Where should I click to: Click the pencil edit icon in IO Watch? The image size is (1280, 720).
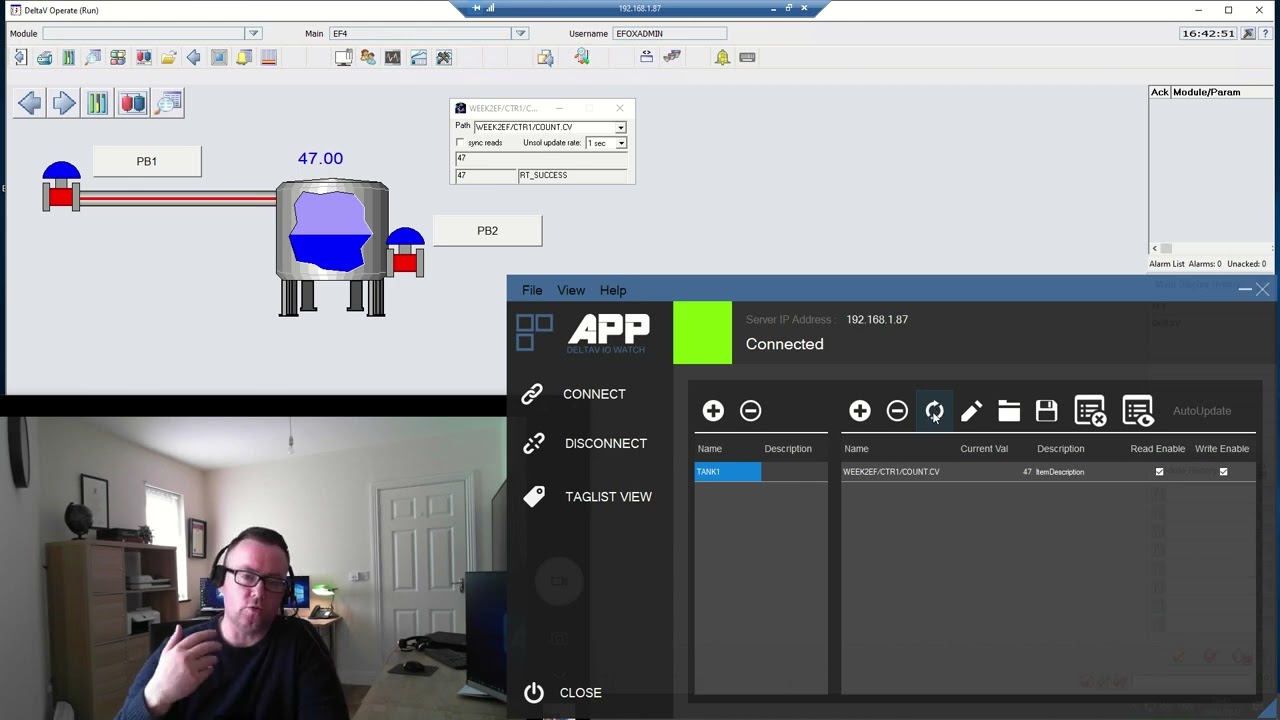tap(971, 411)
